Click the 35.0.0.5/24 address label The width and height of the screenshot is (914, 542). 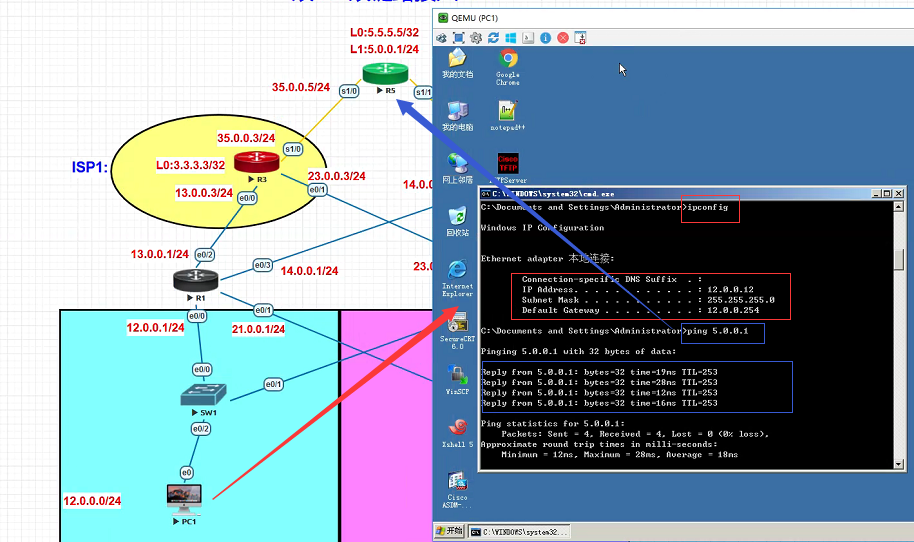click(x=301, y=87)
